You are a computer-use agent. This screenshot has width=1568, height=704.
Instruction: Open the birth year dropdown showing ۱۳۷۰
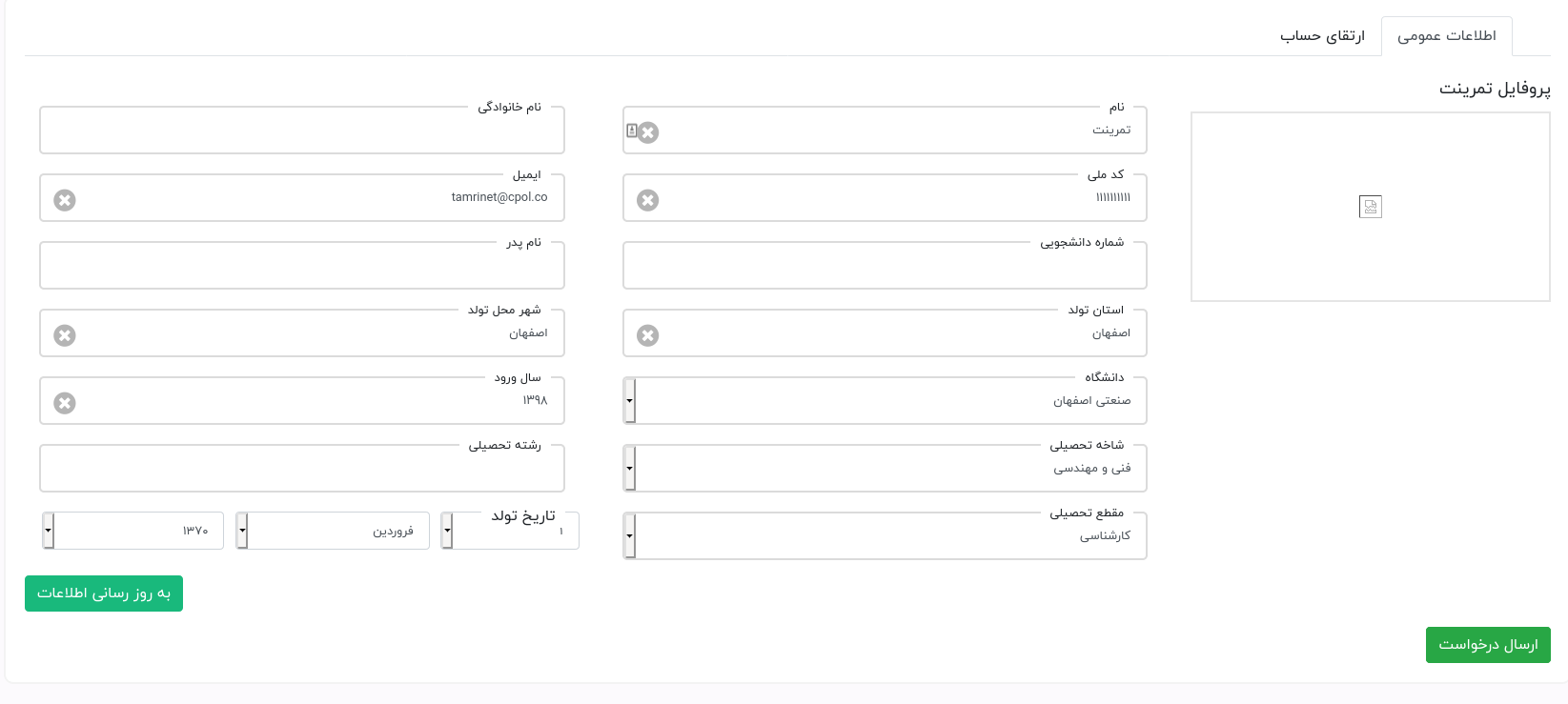click(x=133, y=531)
